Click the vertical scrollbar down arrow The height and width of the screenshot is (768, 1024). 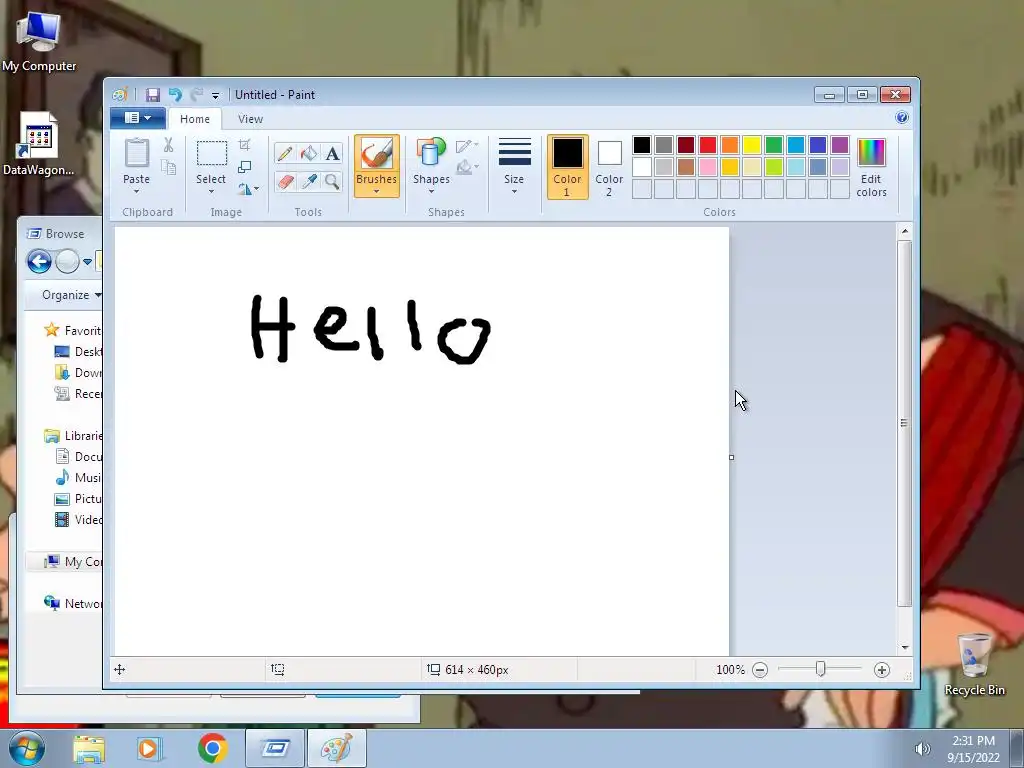click(904, 647)
